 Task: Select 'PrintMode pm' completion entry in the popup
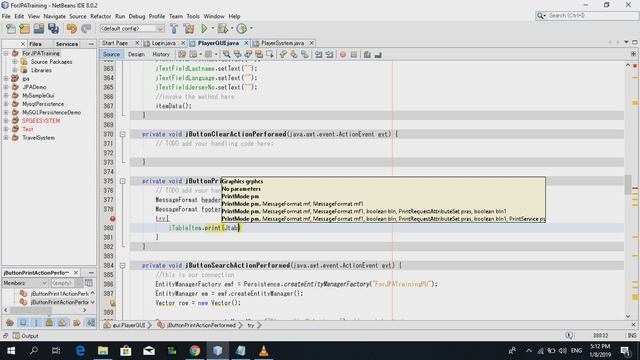pyautogui.click(x=240, y=196)
